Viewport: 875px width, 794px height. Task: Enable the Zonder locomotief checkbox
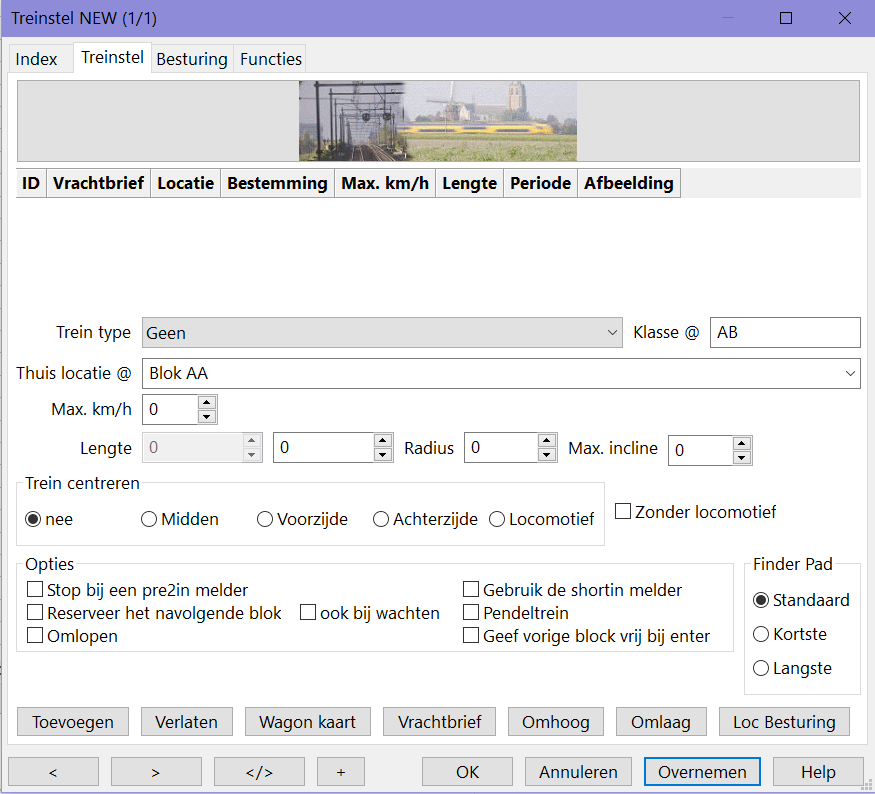(x=623, y=512)
